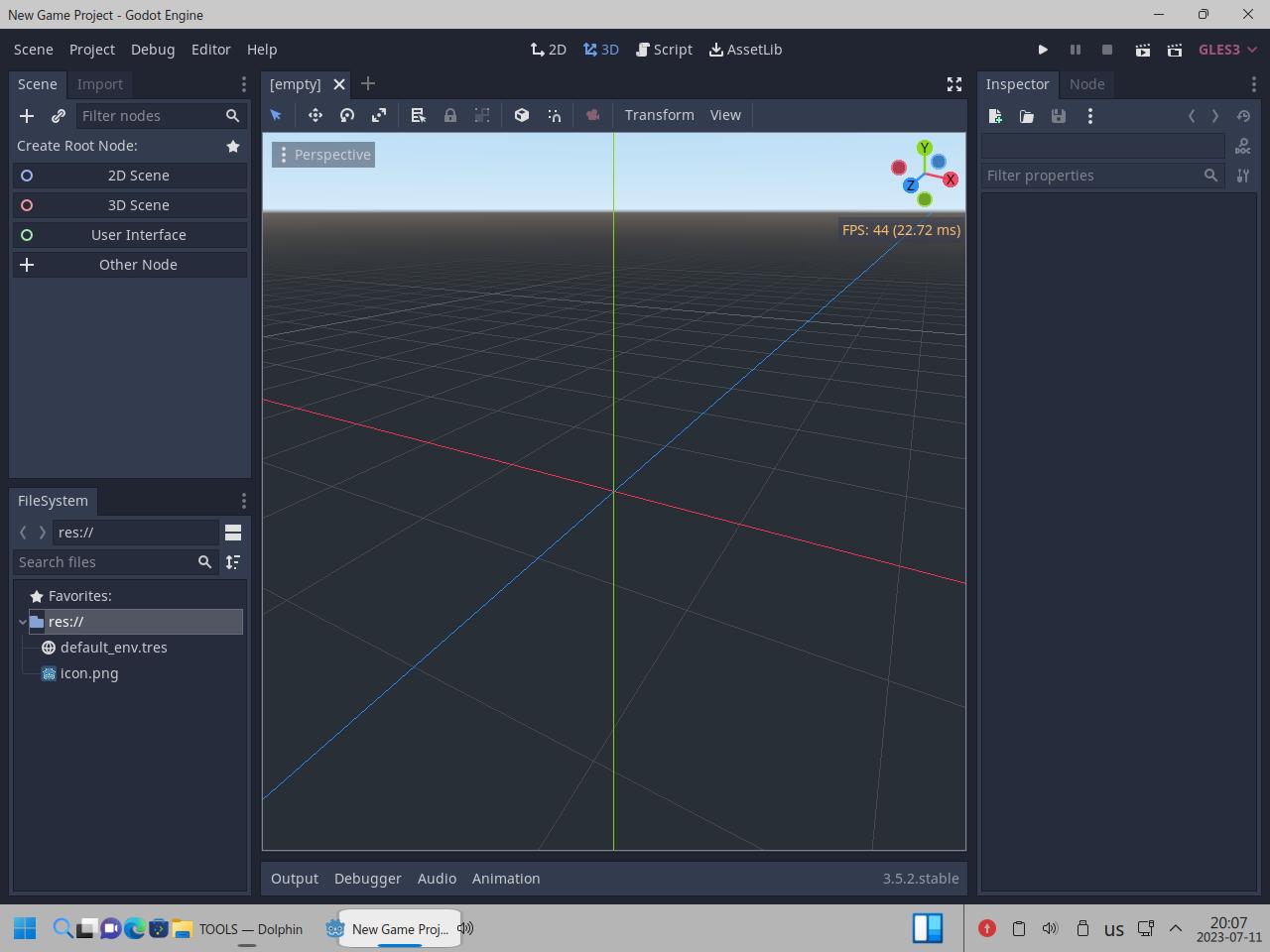Click the red X axis gizmo handle
The height and width of the screenshot is (952, 1270).
click(951, 179)
